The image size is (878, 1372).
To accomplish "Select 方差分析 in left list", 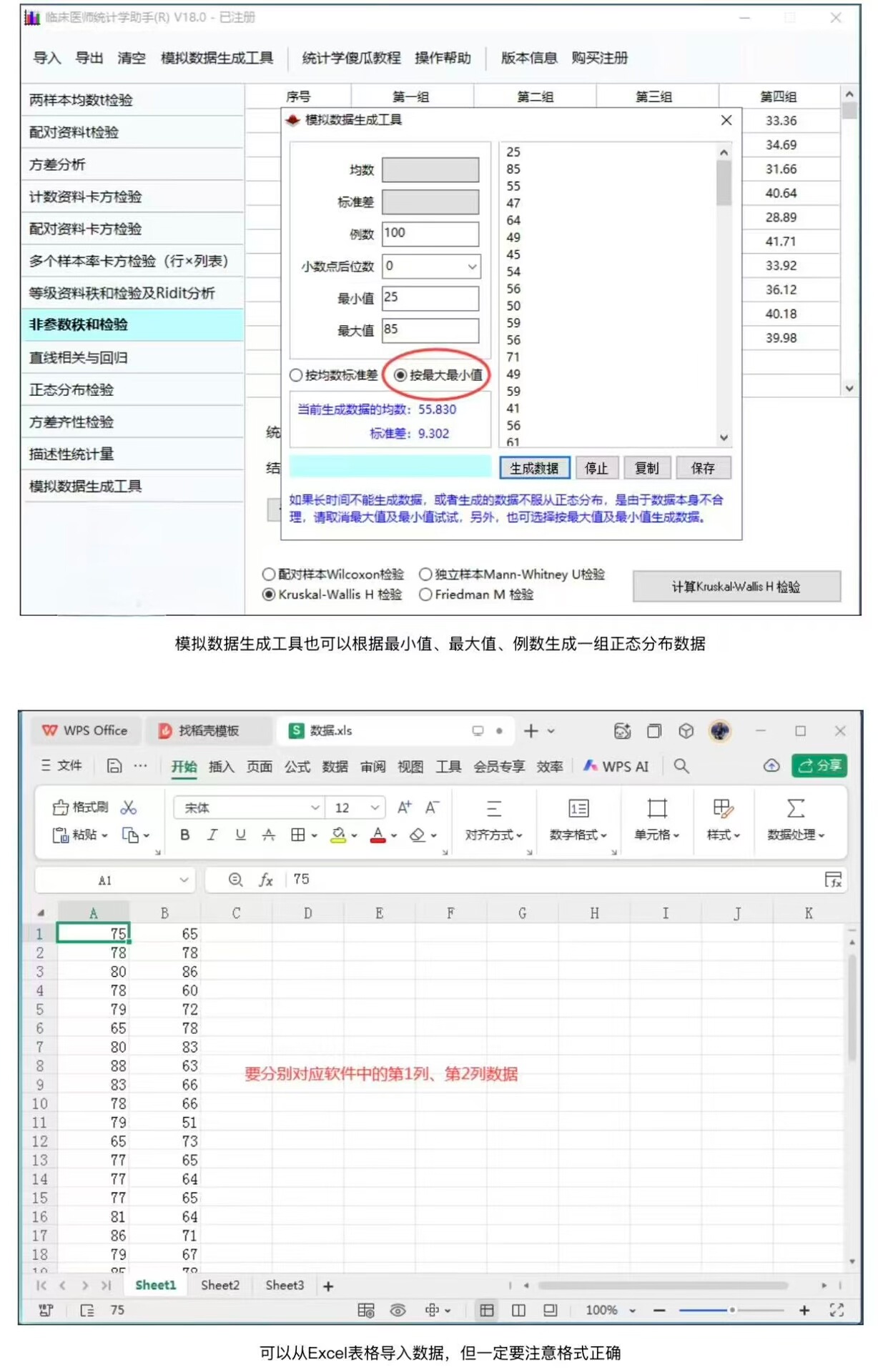I will pyautogui.click(x=133, y=164).
